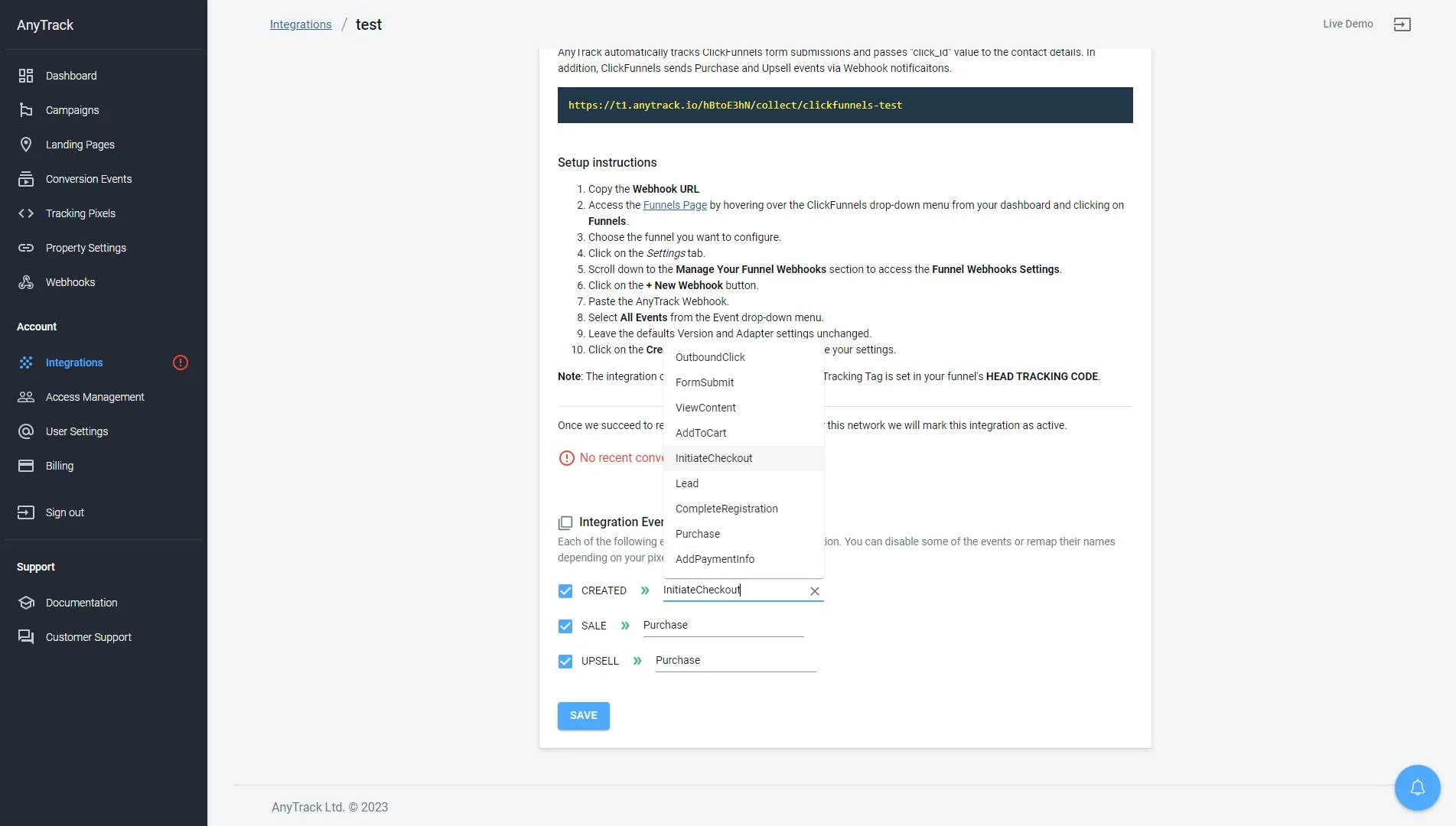Click the double arrow beside CREATED
The height and width of the screenshot is (826, 1456).
coord(645,590)
